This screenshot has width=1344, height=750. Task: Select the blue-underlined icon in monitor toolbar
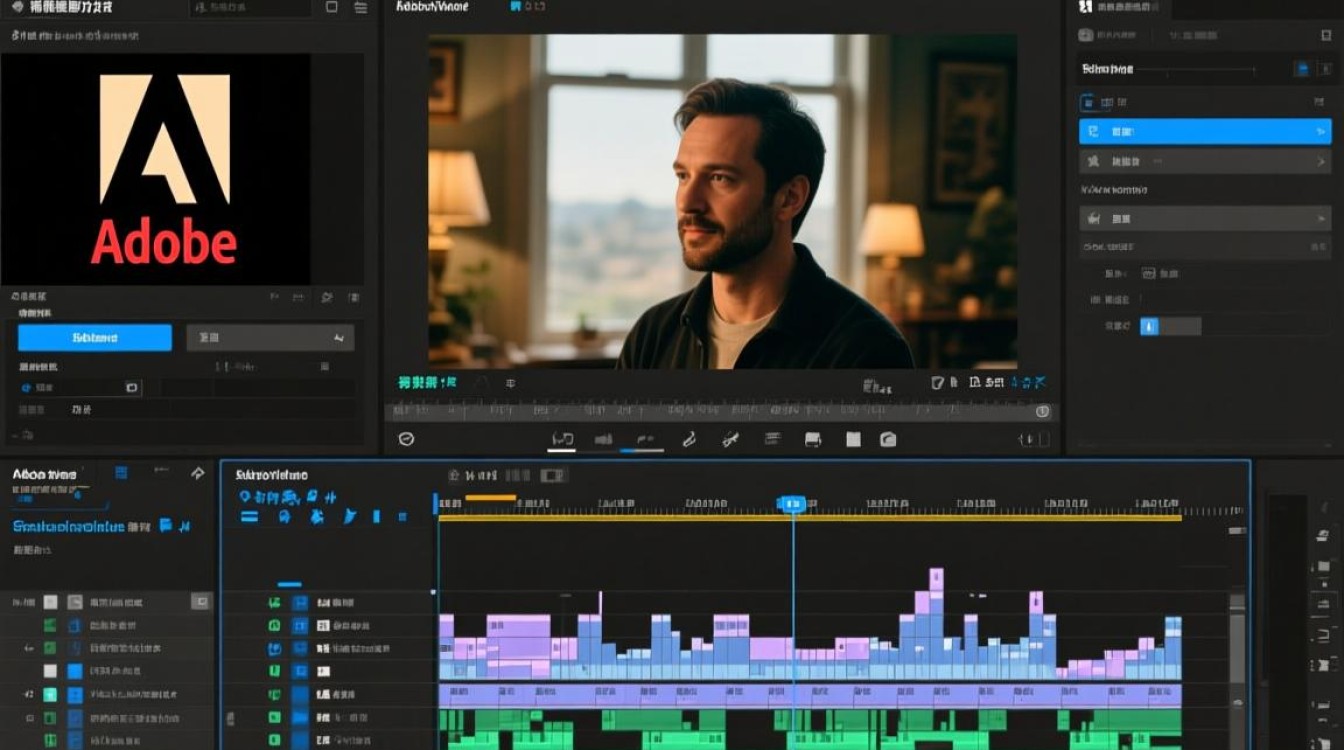pos(643,440)
